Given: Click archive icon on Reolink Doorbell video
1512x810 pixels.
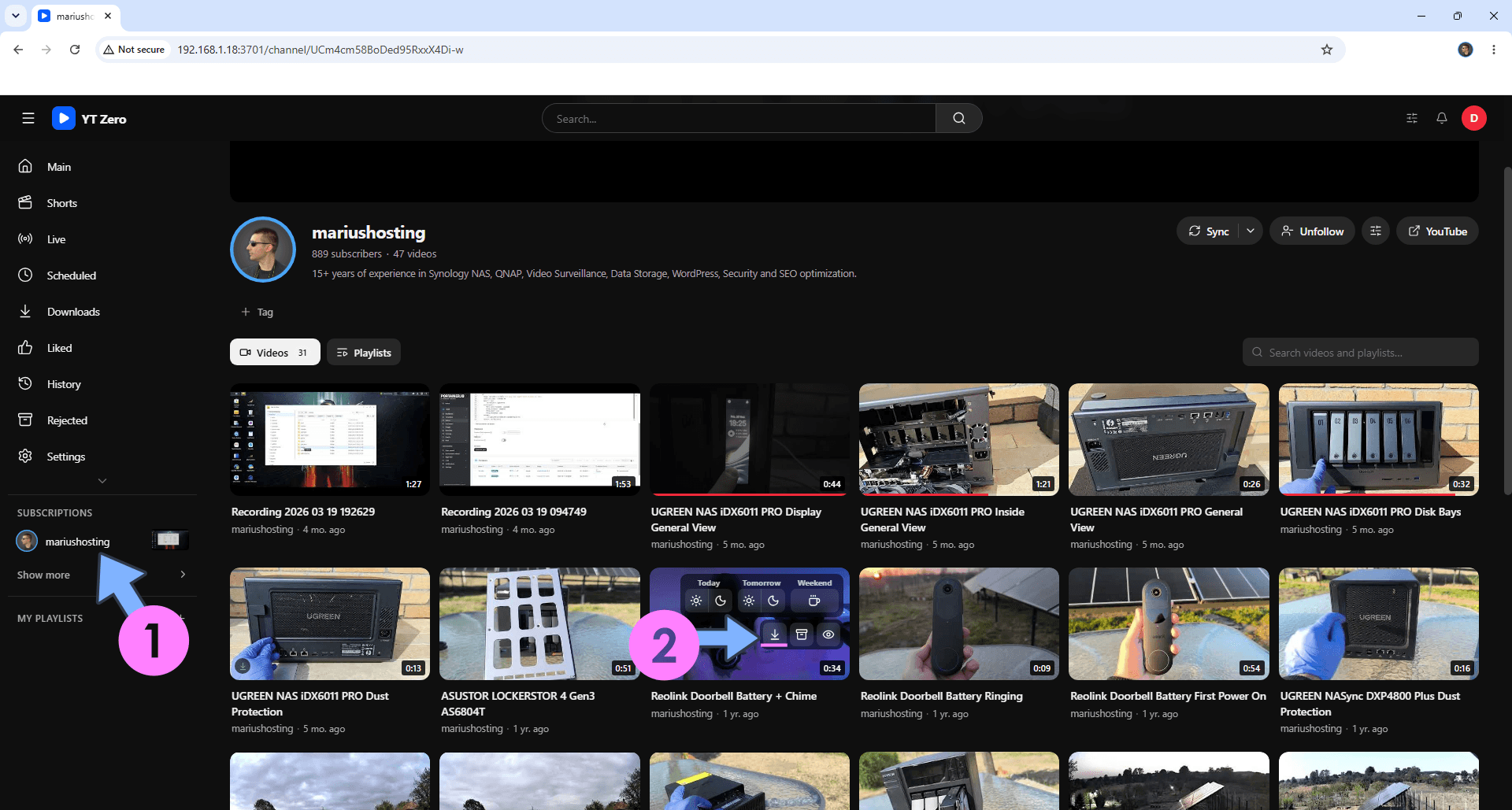Looking at the screenshot, I should point(802,634).
